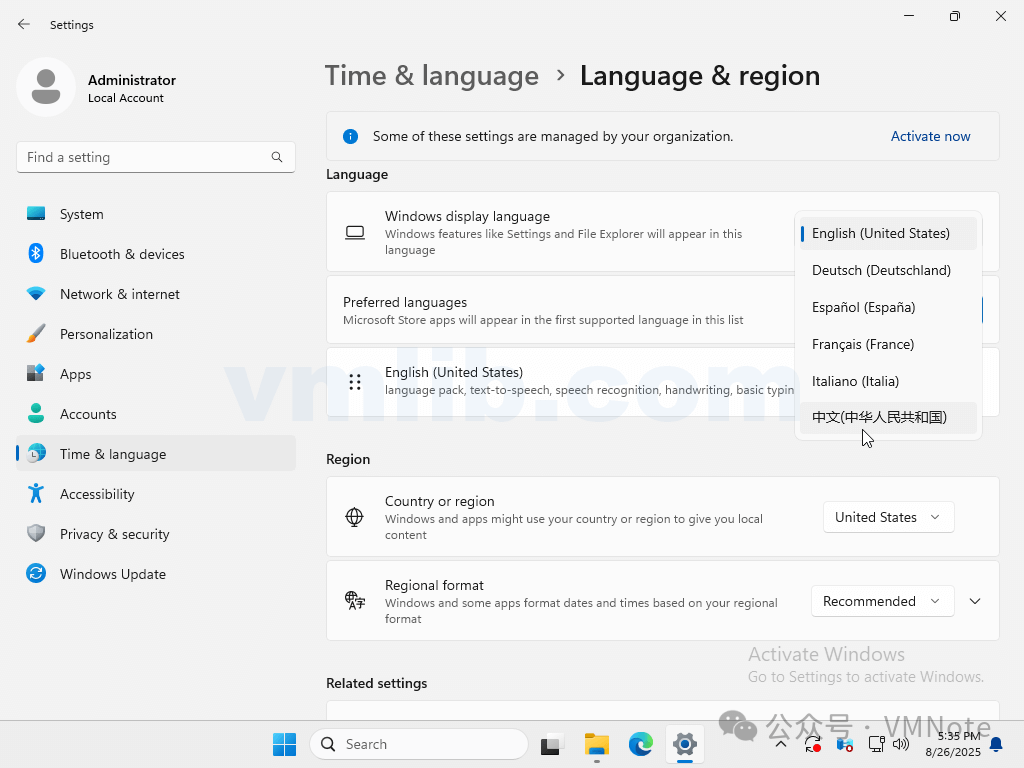
Task: Open File Explorer from the taskbar
Action: 597,744
